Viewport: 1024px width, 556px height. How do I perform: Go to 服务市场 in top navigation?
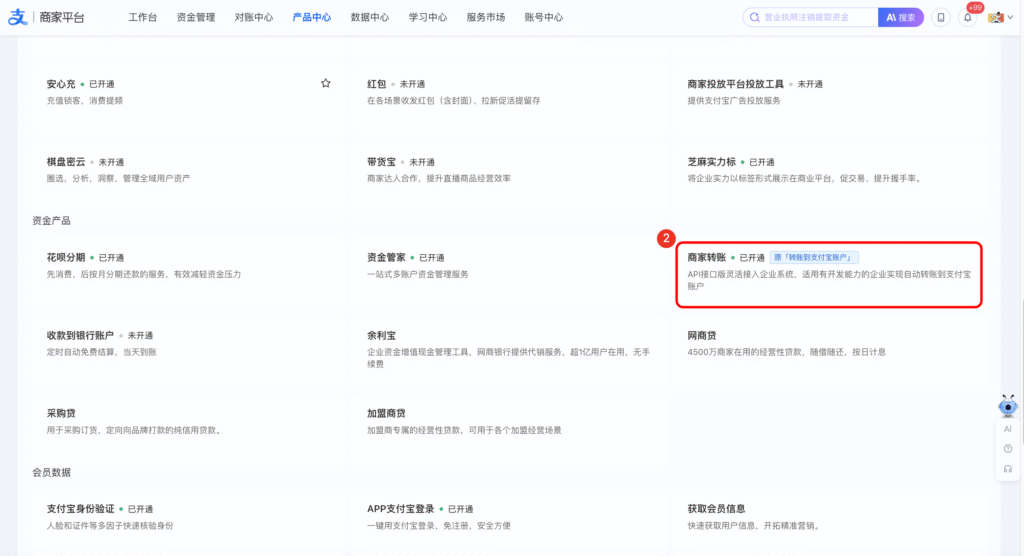(x=486, y=18)
